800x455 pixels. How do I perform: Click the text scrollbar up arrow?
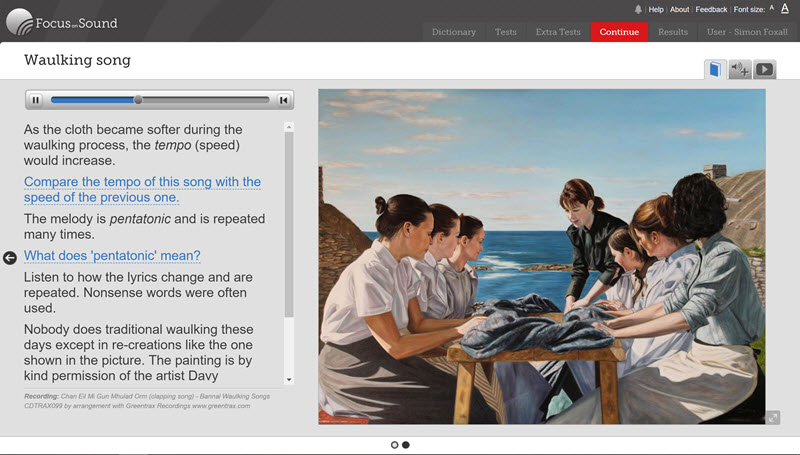click(289, 127)
